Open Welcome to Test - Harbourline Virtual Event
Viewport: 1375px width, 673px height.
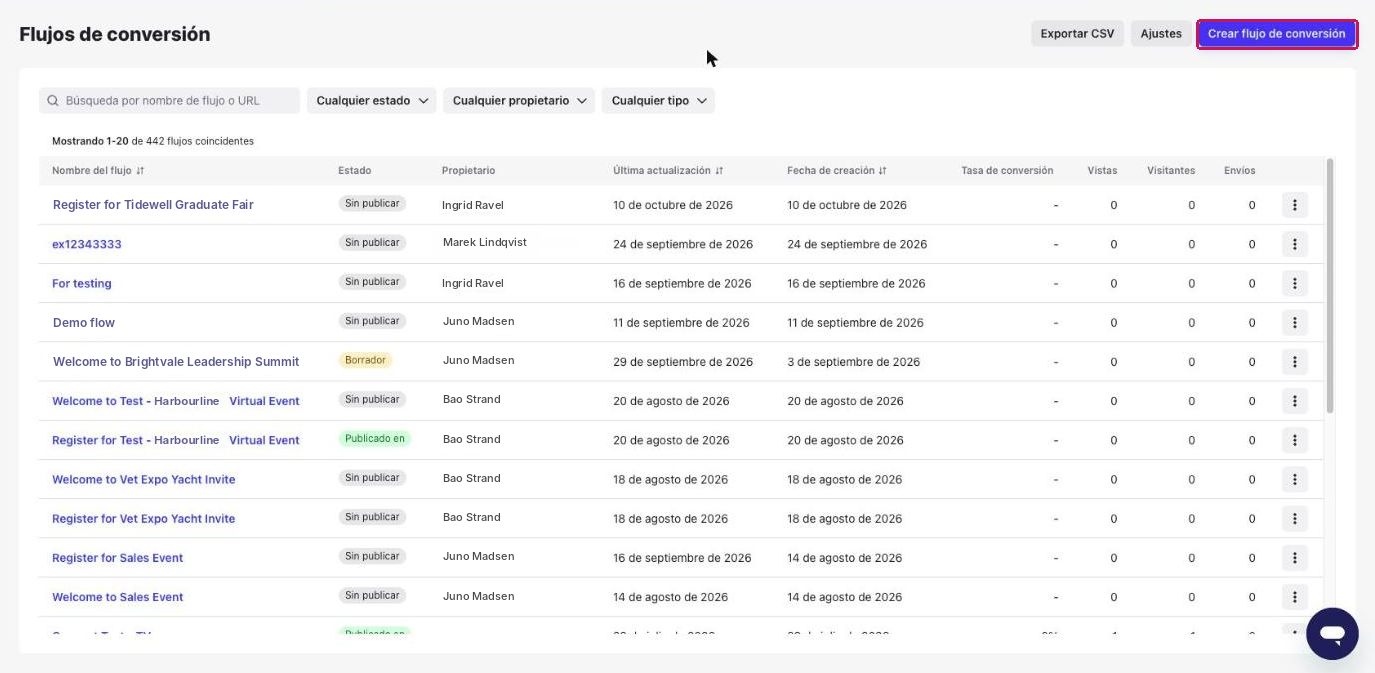pos(176,401)
